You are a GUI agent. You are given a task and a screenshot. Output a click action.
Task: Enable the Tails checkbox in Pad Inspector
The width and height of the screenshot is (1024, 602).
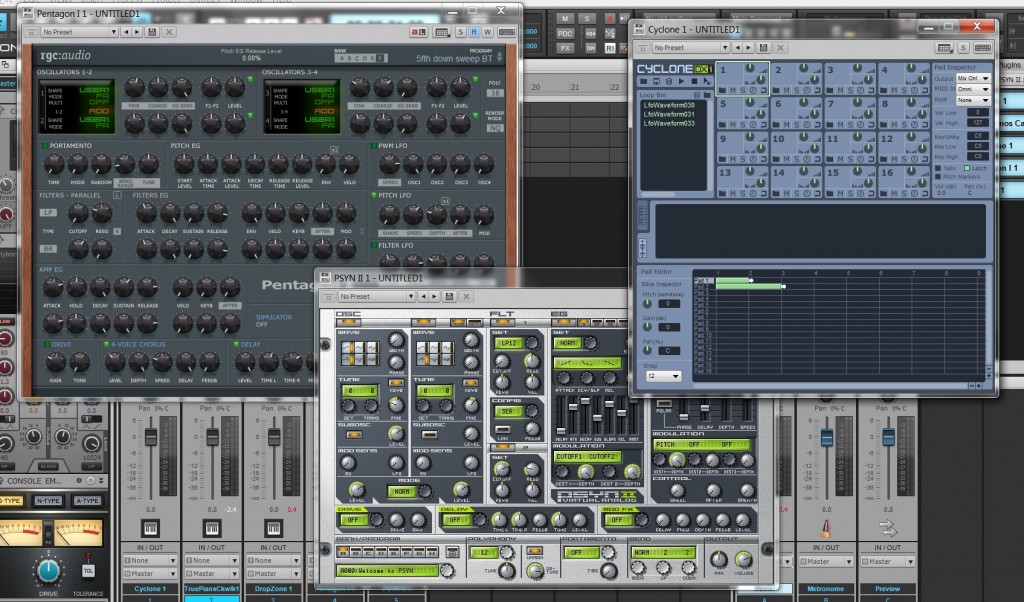coord(938,168)
